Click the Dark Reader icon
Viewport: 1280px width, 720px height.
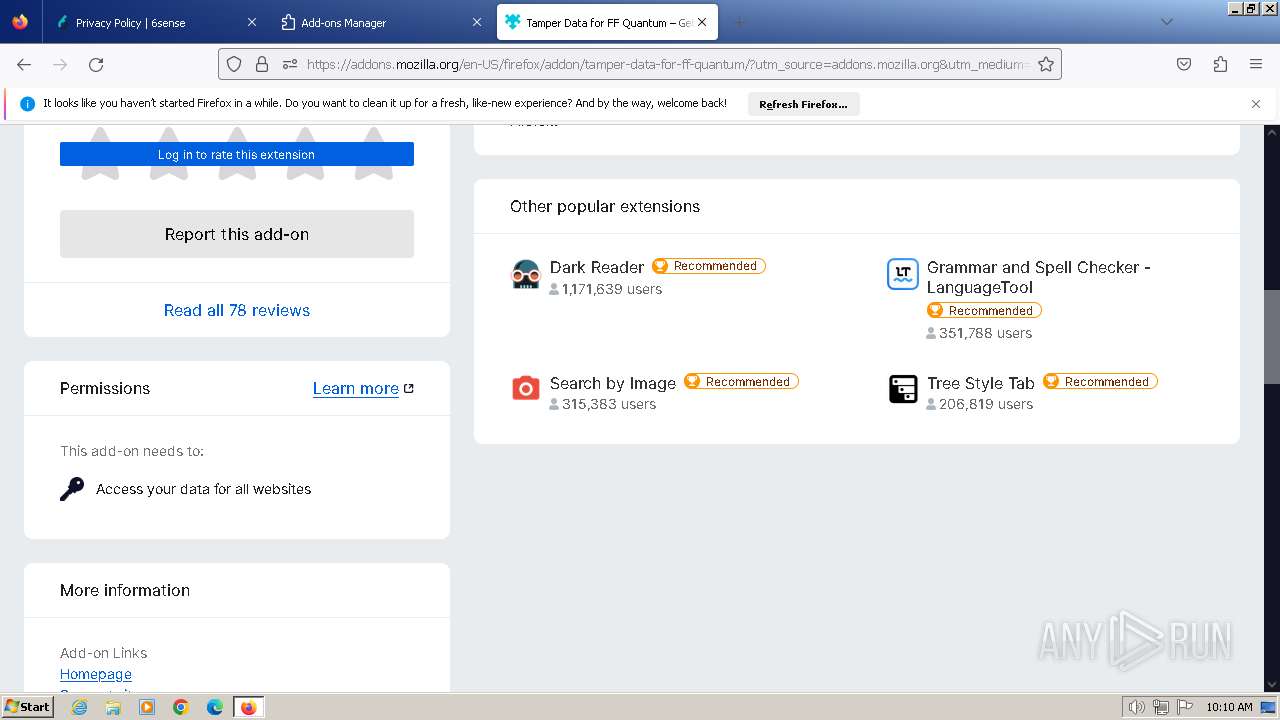click(526, 274)
